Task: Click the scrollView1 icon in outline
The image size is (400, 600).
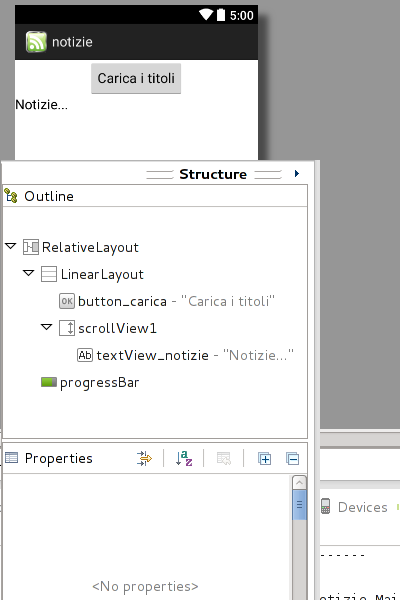Action: coord(67,328)
